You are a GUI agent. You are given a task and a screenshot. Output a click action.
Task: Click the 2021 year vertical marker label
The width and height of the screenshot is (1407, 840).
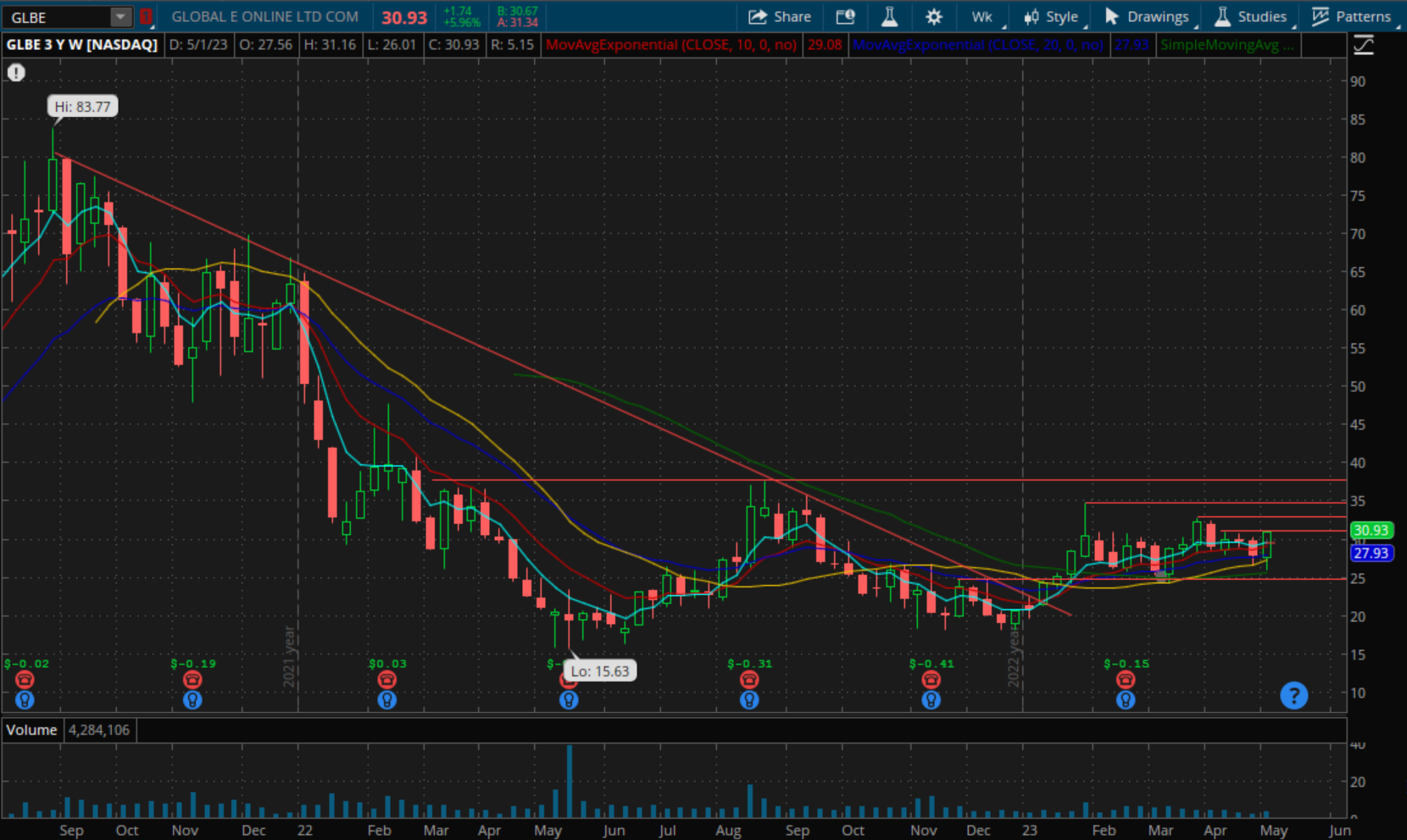pyautogui.click(x=289, y=656)
